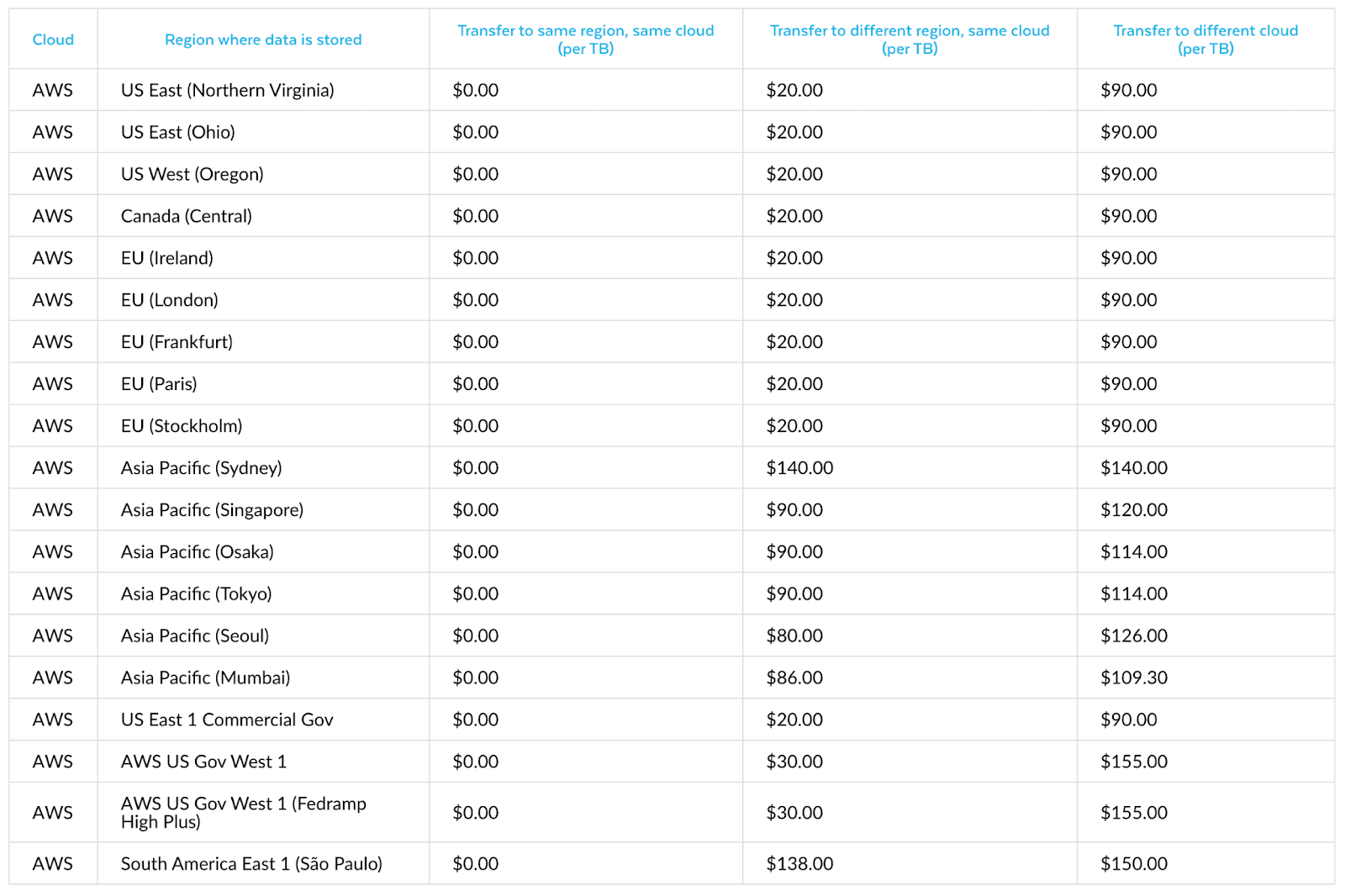This screenshot has width=1345, height=896.
Task: Click the $109.30 price for Mumbai
Action: [1134, 678]
